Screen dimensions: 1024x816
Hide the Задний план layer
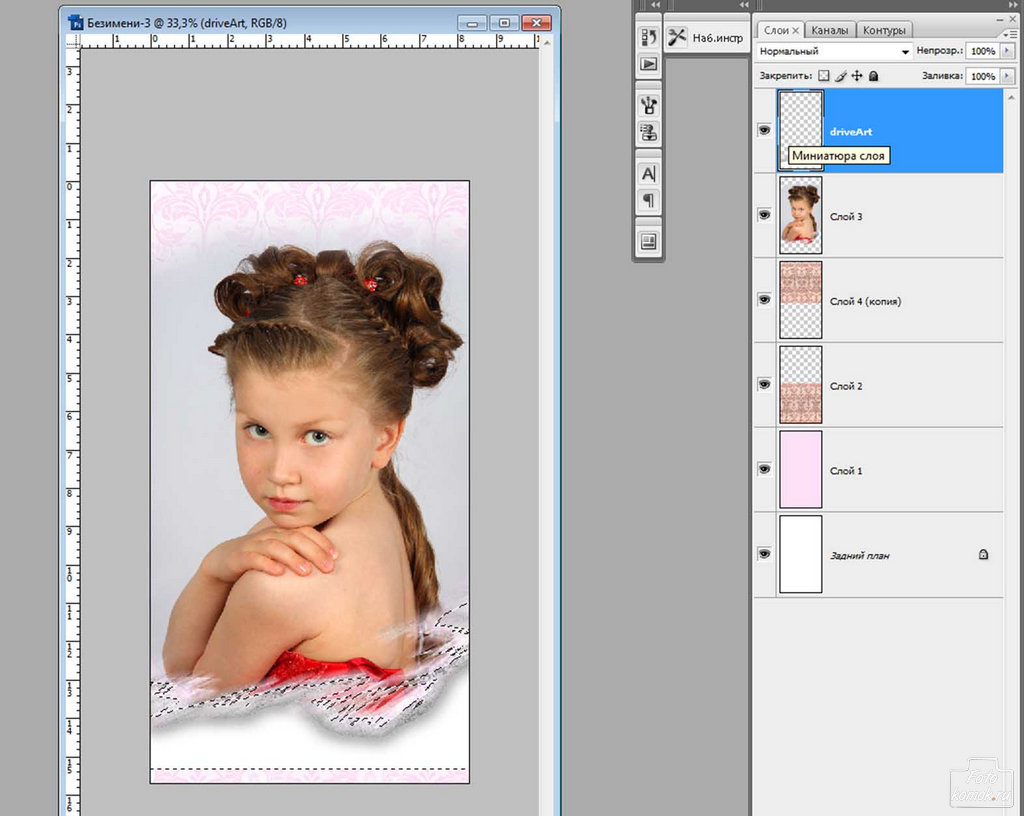[764, 554]
